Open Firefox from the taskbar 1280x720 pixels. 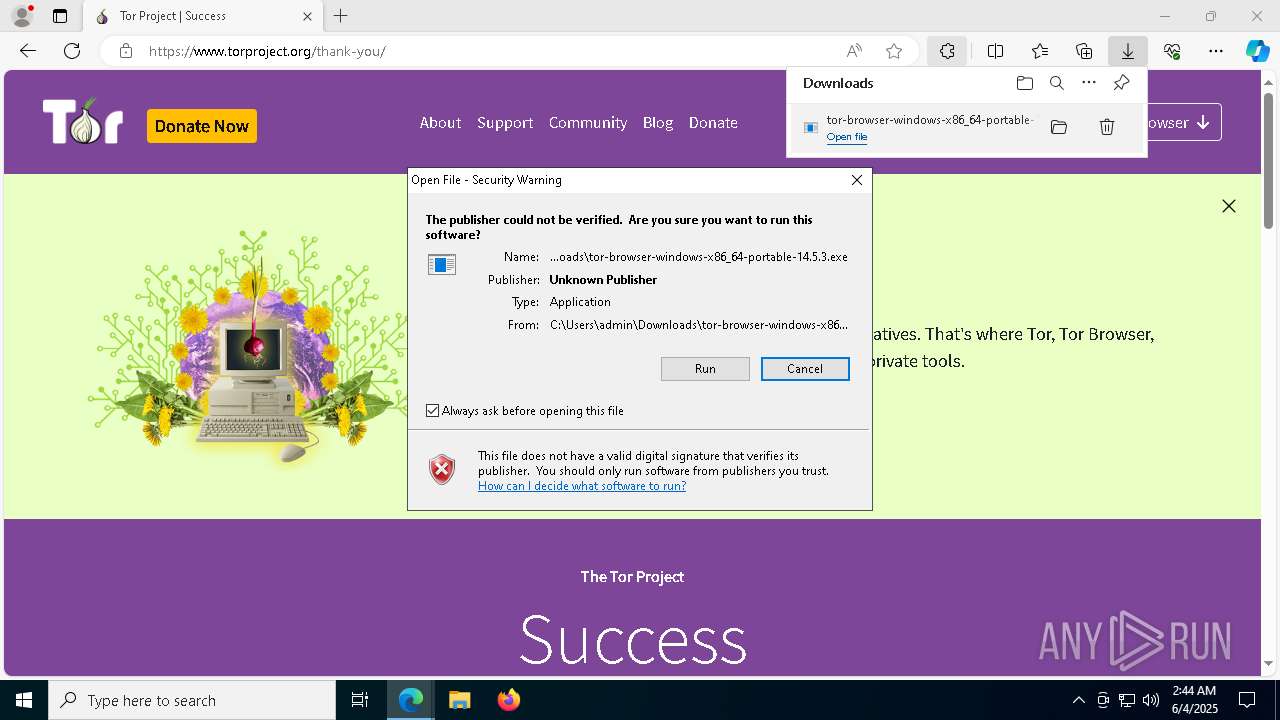[509, 700]
